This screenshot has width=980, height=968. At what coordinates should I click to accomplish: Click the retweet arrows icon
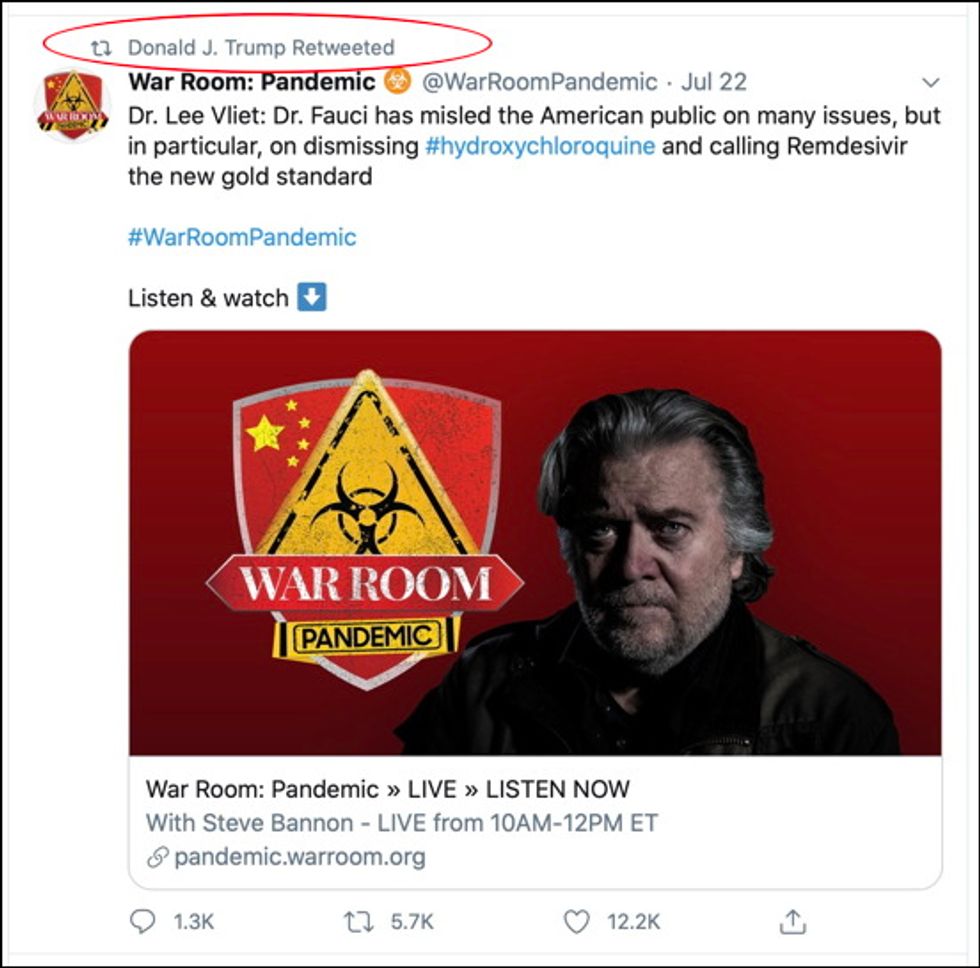pyautogui.click(x=359, y=921)
